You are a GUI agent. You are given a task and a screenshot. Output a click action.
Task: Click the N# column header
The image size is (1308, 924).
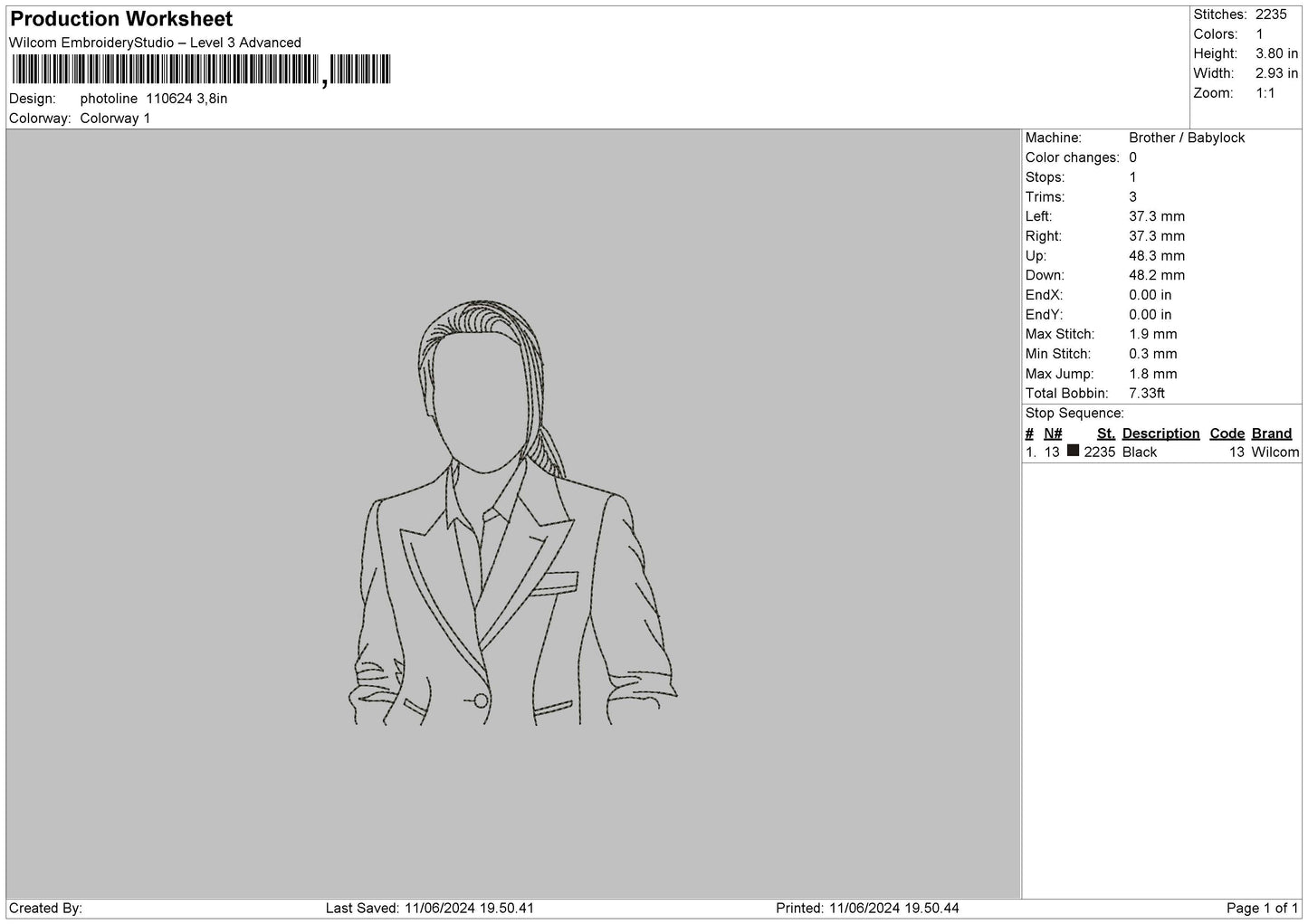click(1053, 433)
